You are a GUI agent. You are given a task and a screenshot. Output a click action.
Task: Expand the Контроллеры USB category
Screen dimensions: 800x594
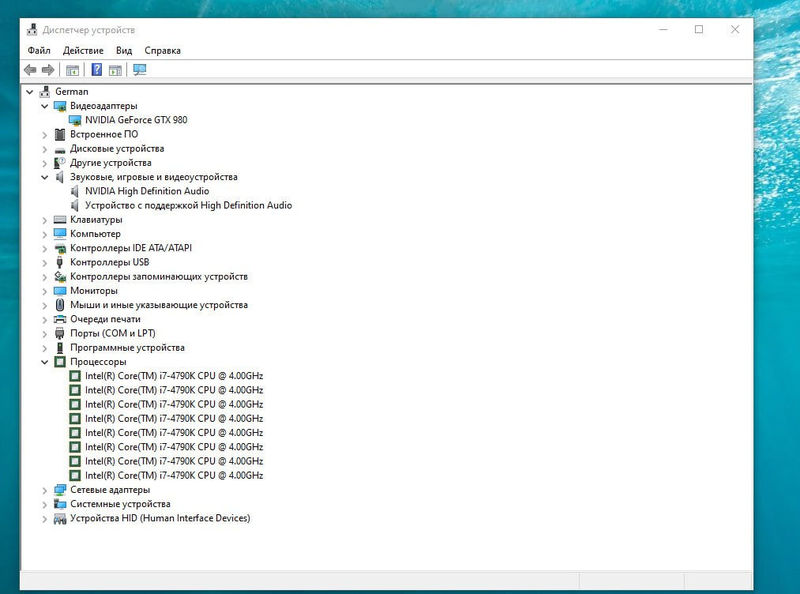(44, 263)
